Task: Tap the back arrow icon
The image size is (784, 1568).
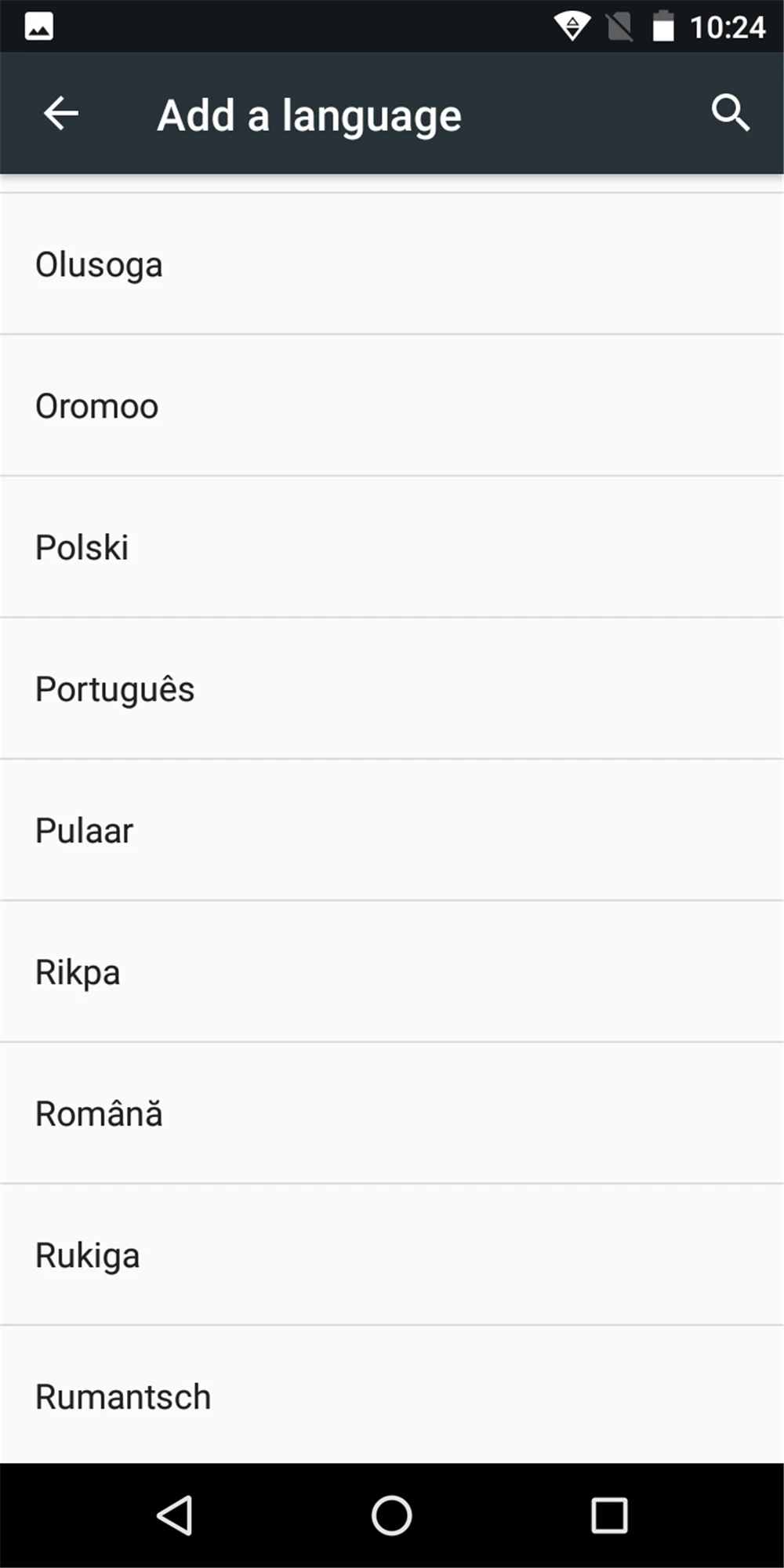Action: [60, 114]
